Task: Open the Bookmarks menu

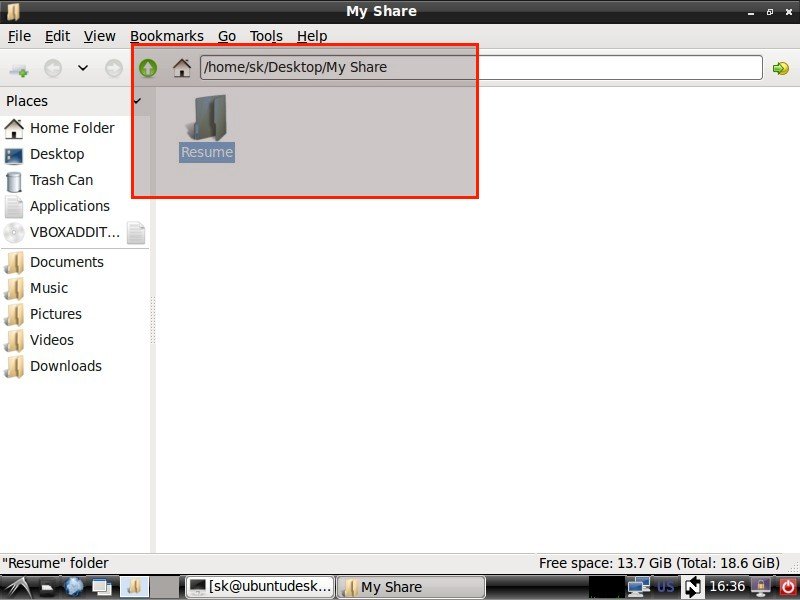Action: click(167, 36)
